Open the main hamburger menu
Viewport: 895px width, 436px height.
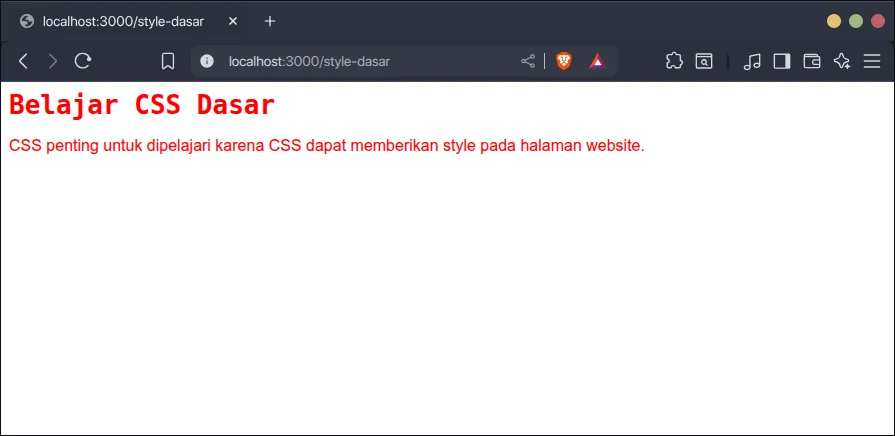872,61
